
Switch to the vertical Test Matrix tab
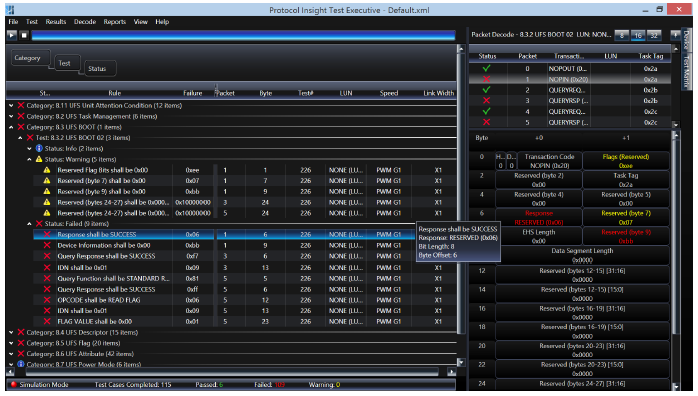tap(686, 71)
